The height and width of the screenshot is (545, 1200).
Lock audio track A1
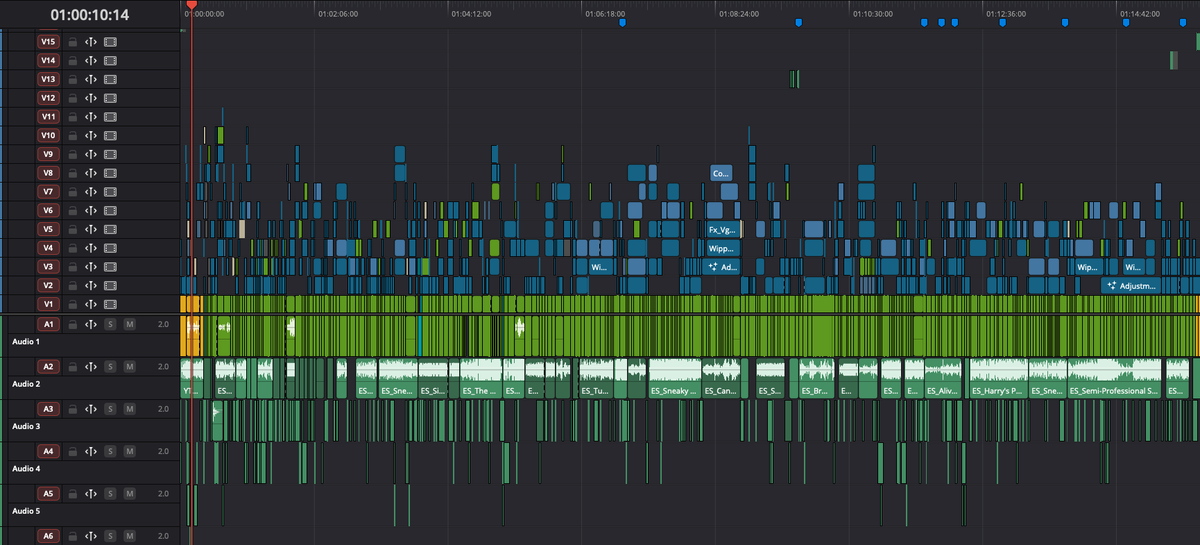72,324
